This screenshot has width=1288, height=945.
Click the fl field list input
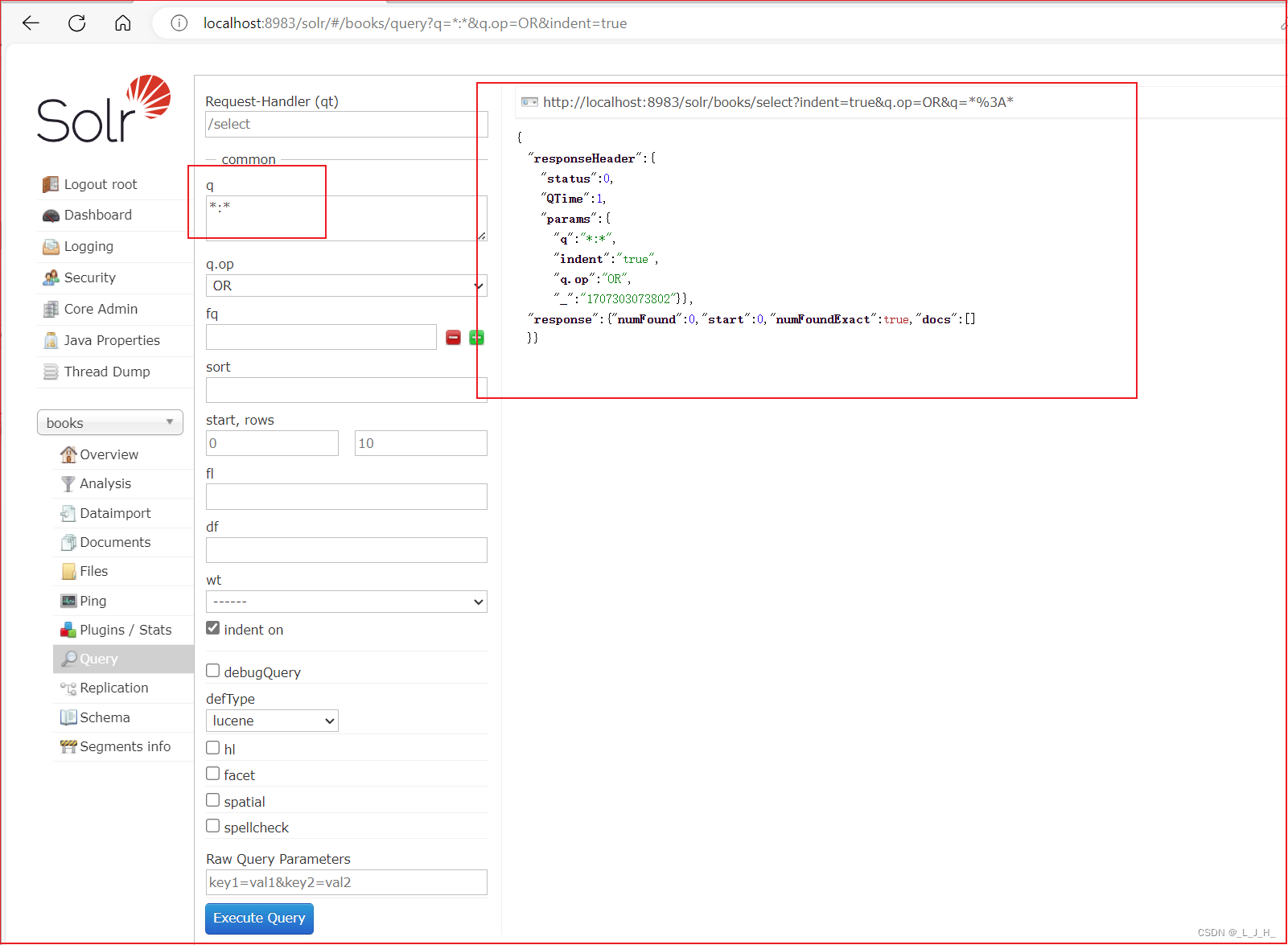click(x=347, y=496)
